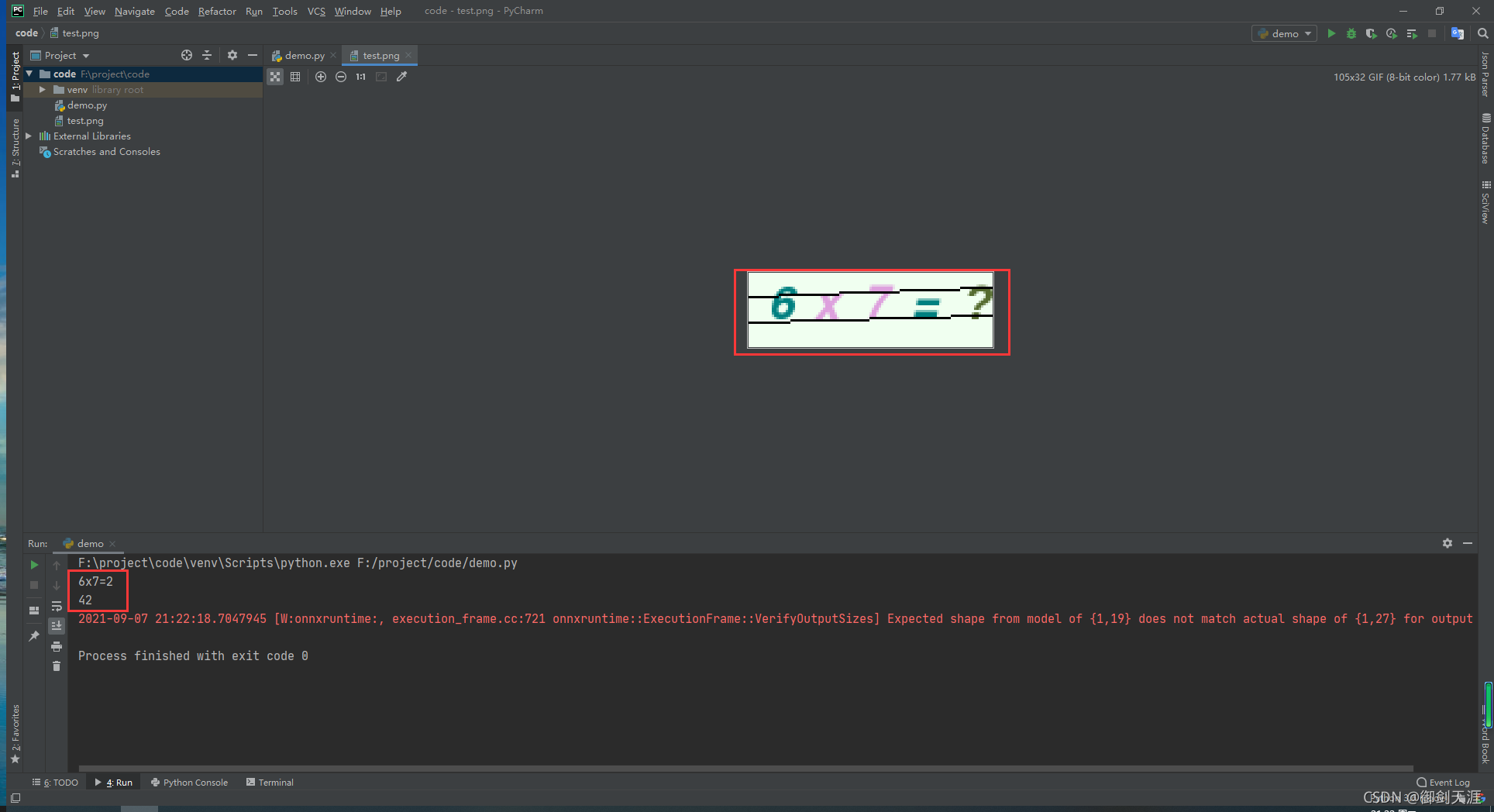Screen dimensions: 1494x812
Task: Restore layout icon in Run panel
Action: tap(34, 611)
